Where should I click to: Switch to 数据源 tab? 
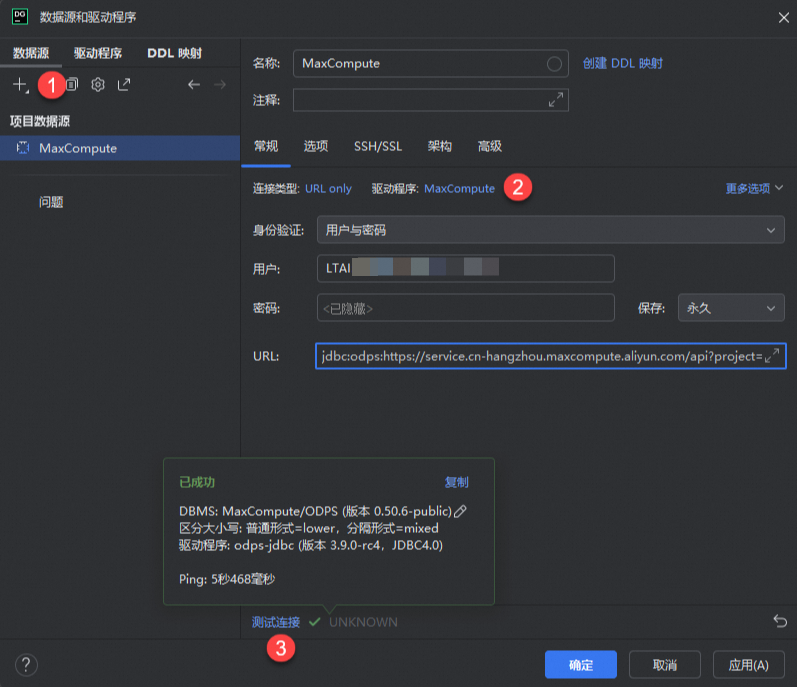click(x=31, y=53)
